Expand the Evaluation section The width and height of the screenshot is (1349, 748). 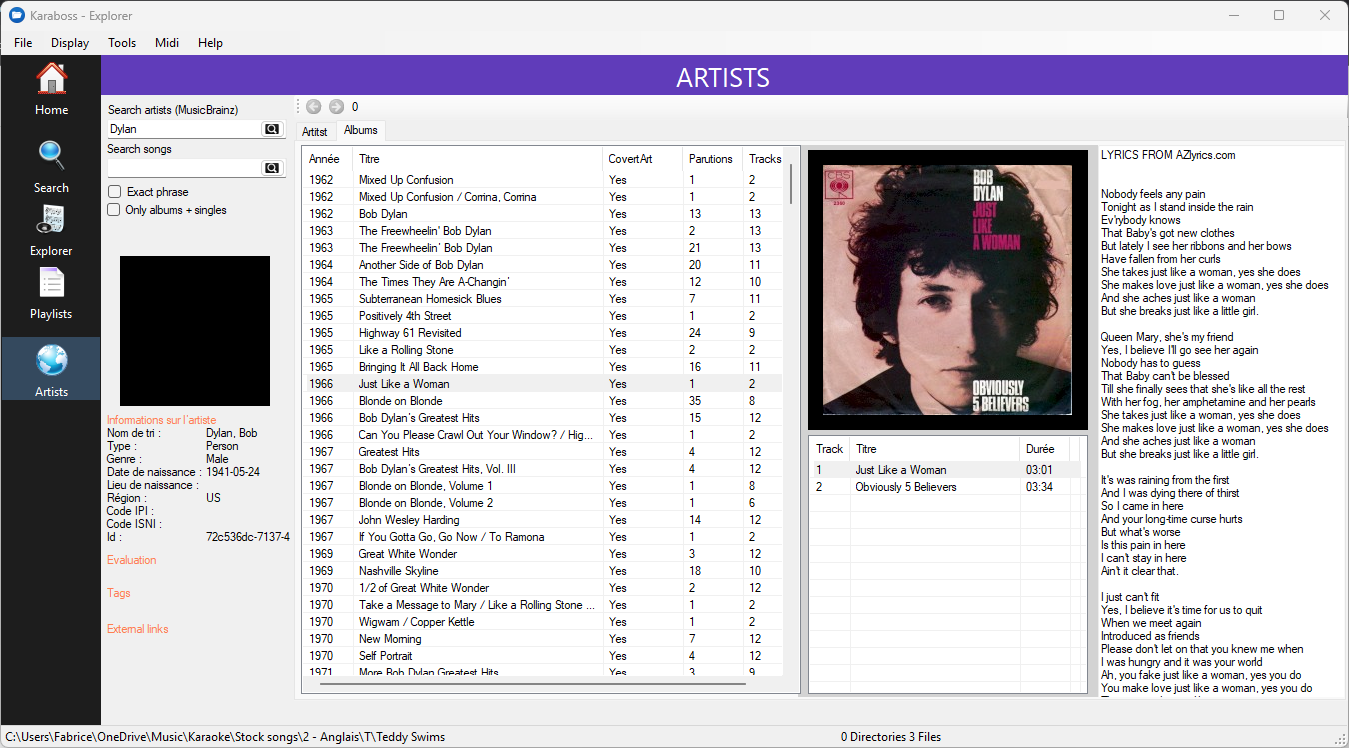point(131,560)
